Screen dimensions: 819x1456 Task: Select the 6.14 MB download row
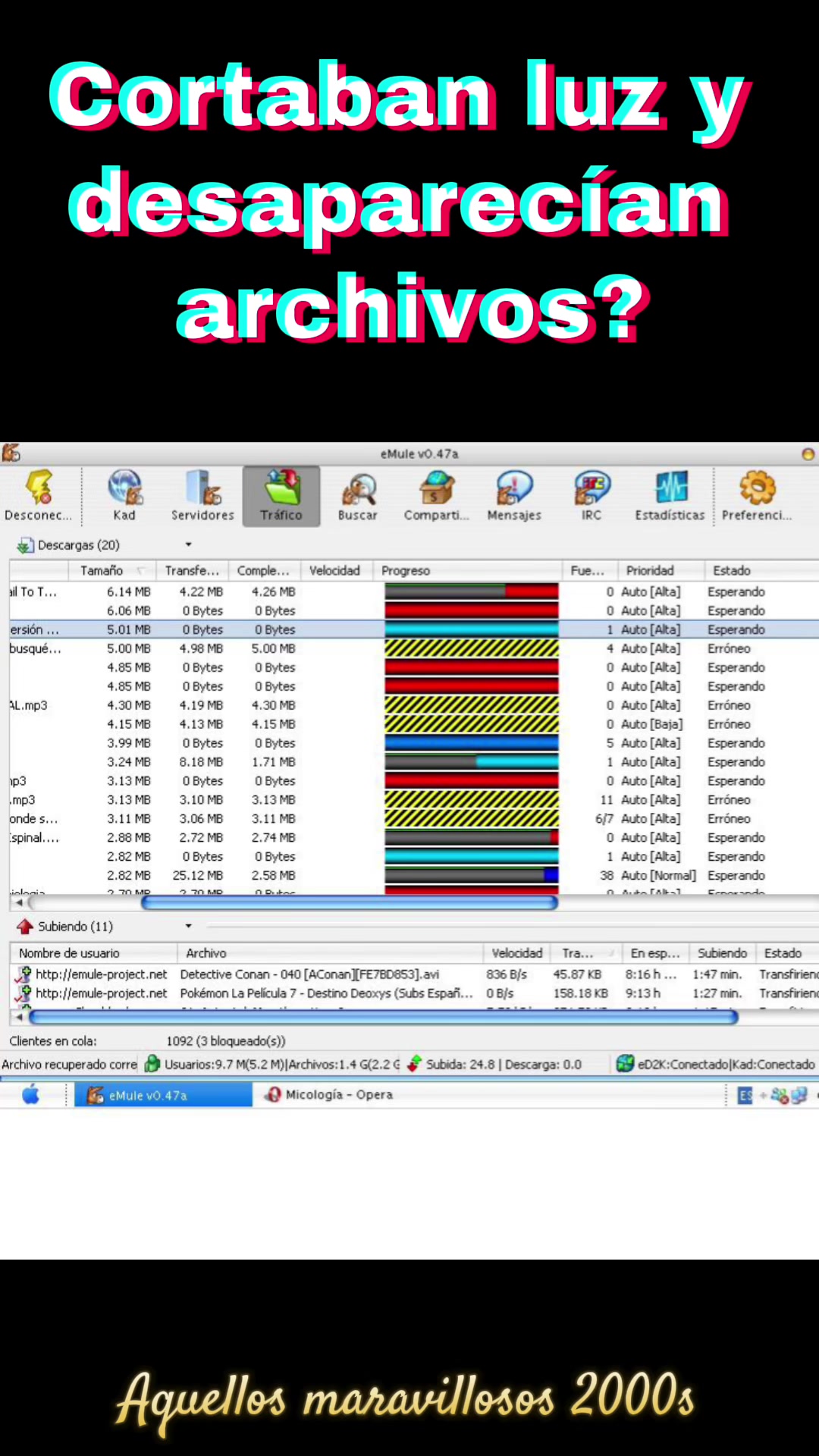tap(414, 591)
